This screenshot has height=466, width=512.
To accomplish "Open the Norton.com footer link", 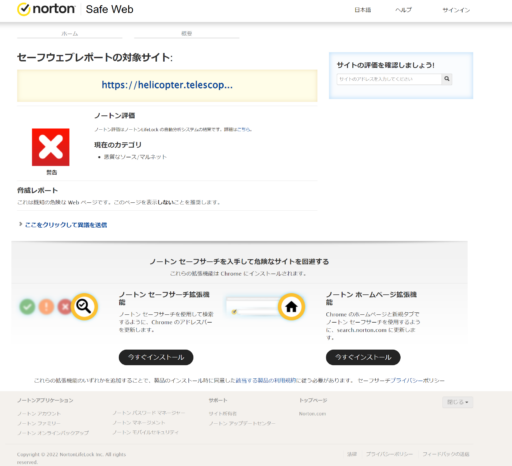I will [312, 414].
